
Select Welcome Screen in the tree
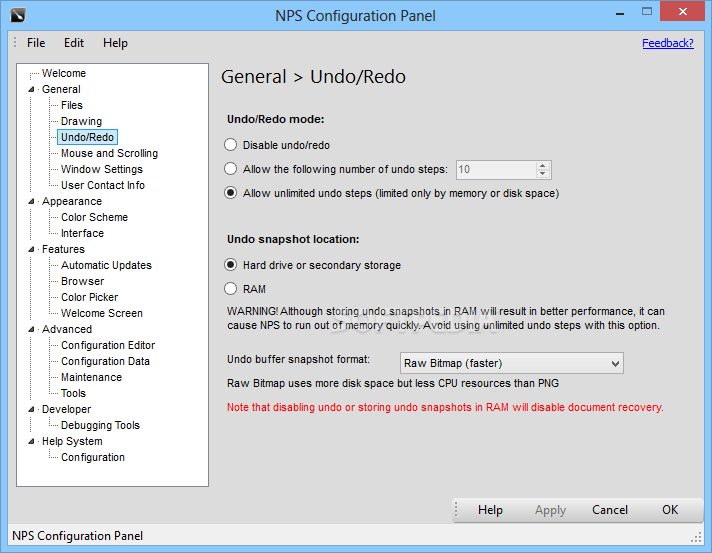point(102,313)
